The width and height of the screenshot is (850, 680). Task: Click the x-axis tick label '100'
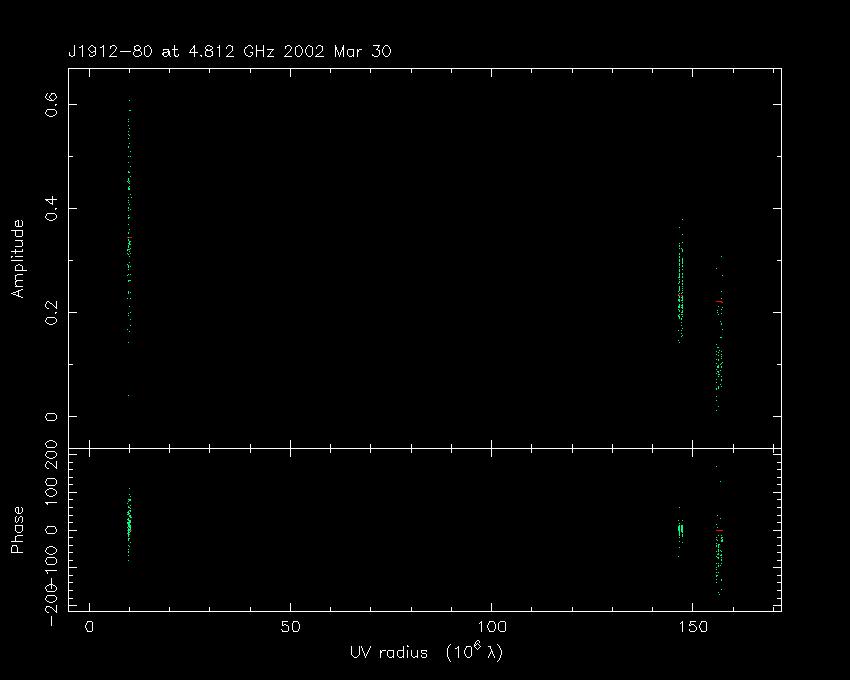coord(492,627)
